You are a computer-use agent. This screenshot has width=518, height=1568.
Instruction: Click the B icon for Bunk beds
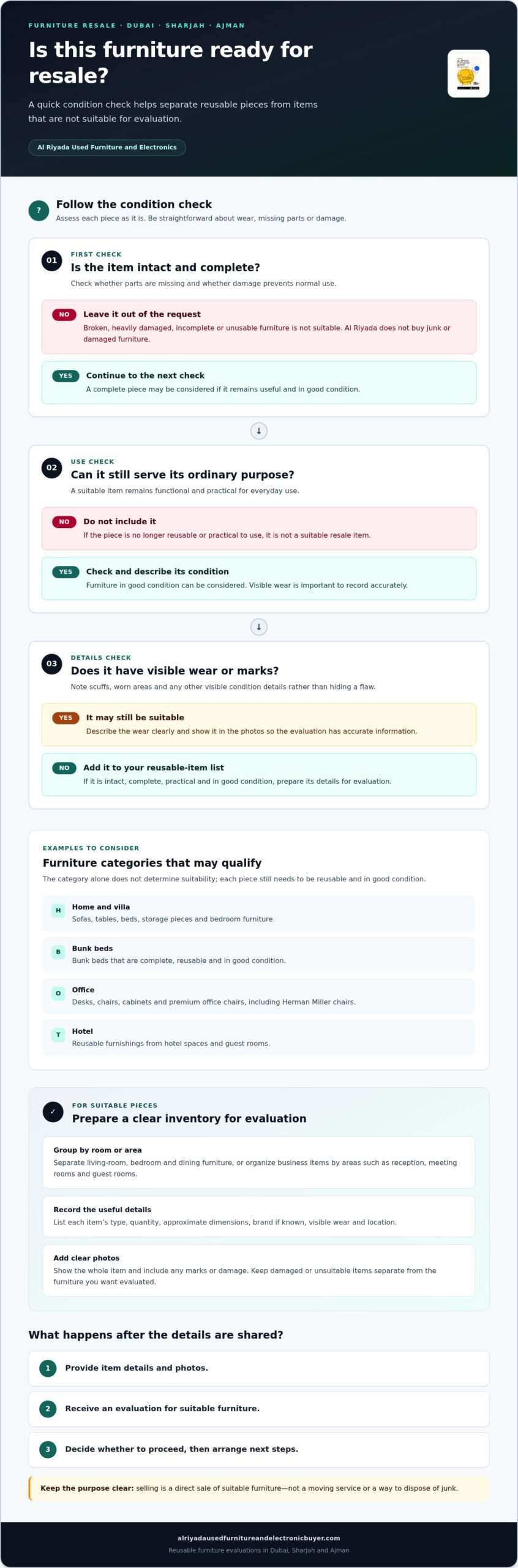[x=58, y=952]
